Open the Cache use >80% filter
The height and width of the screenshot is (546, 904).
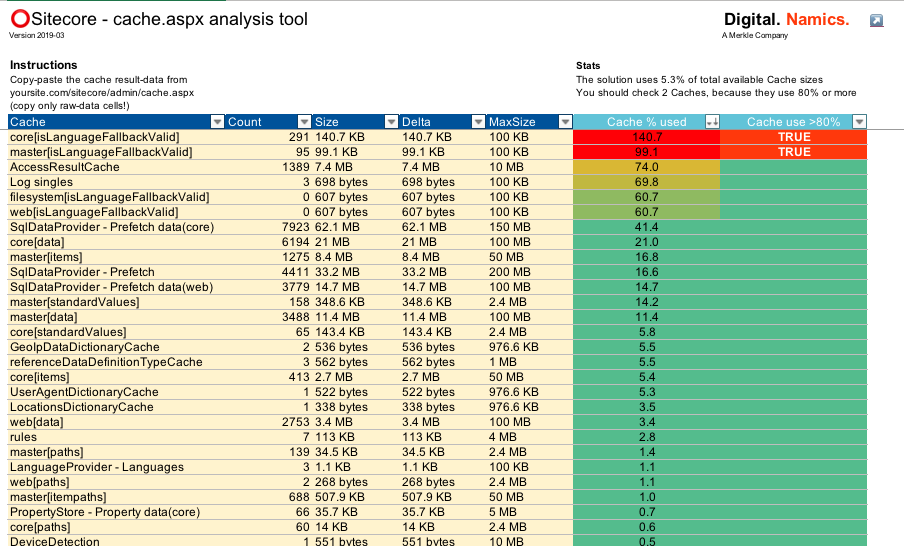pos(859,122)
